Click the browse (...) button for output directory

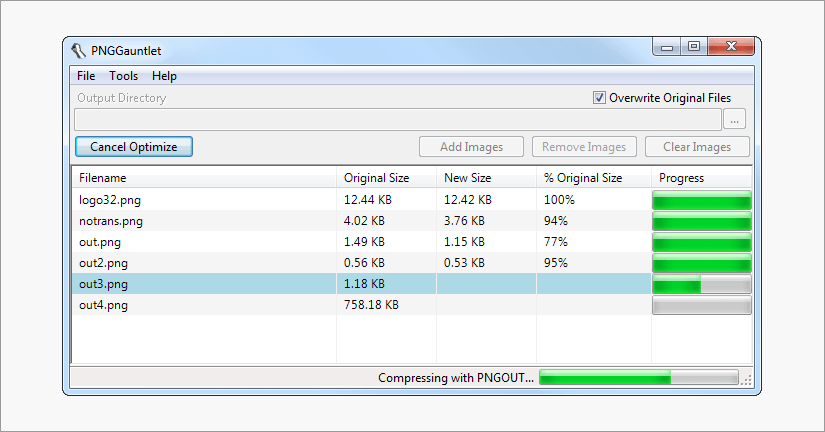(x=735, y=120)
